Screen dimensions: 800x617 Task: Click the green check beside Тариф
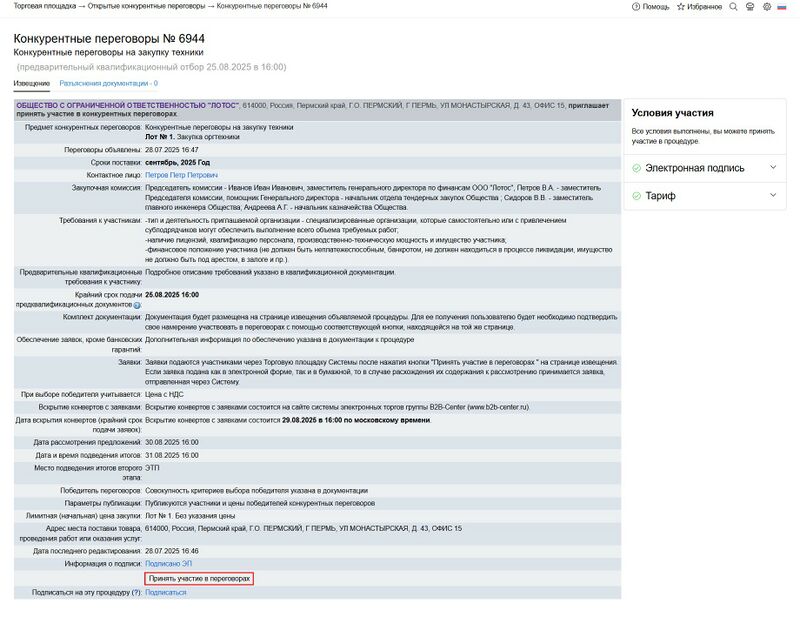click(637, 196)
